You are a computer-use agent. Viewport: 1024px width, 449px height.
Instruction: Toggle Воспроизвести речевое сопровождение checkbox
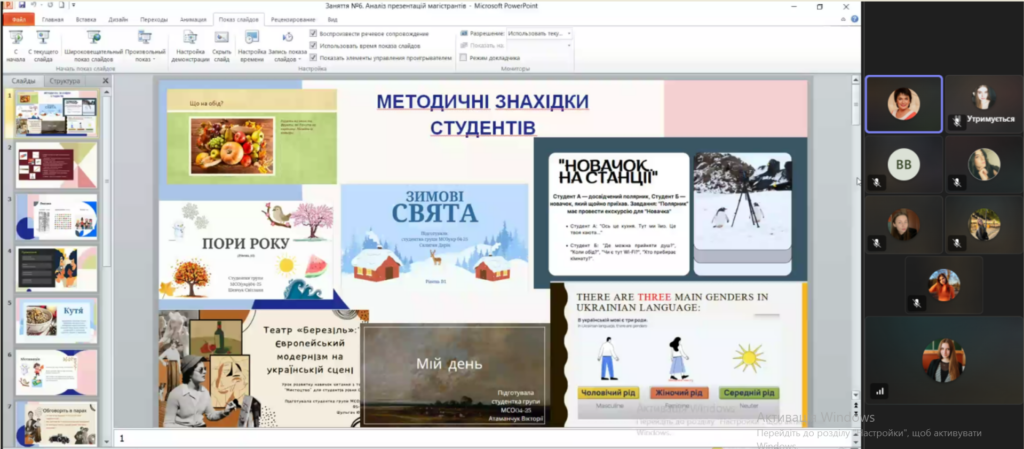click(313, 33)
